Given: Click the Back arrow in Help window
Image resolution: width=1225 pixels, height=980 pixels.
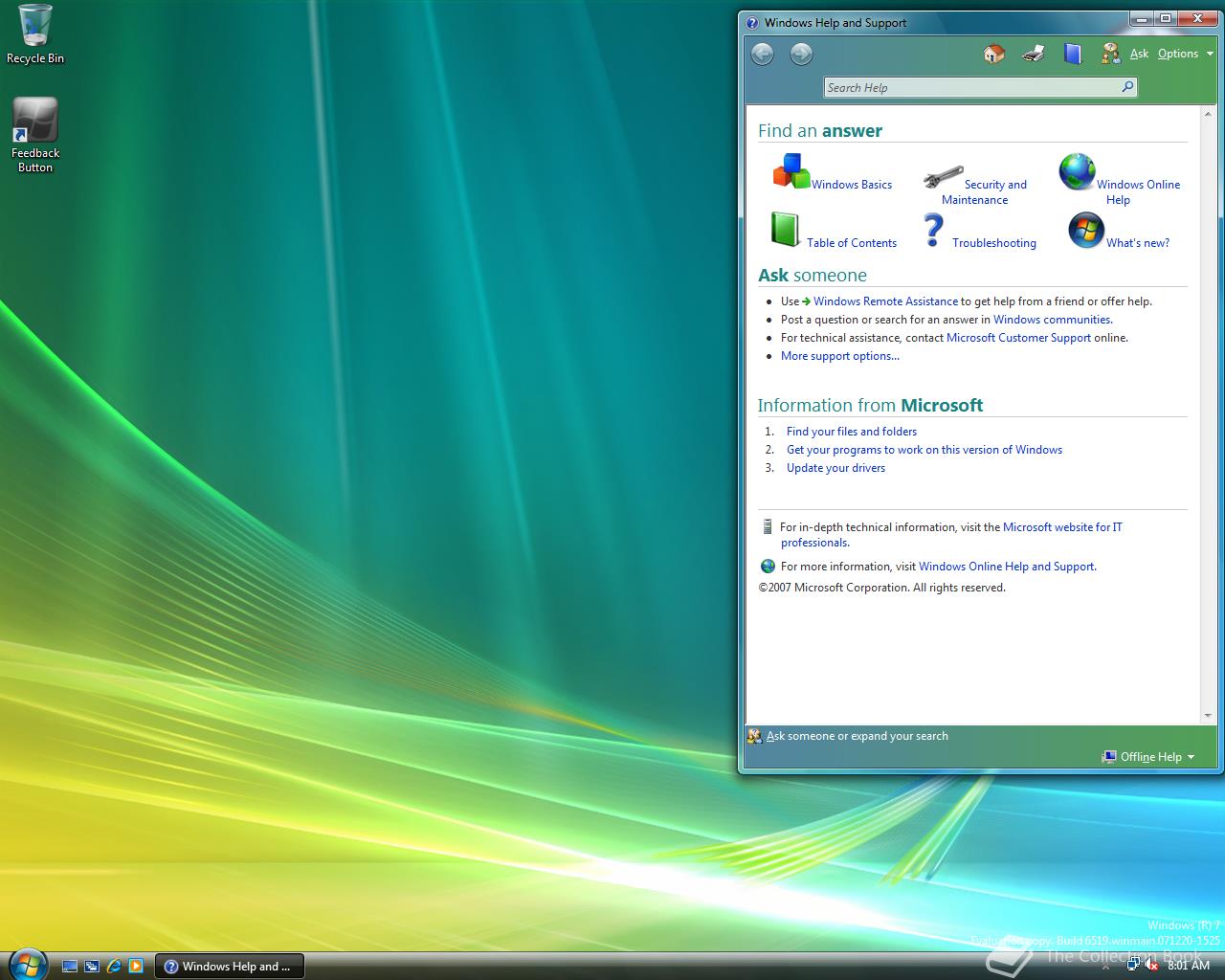Looking at the screenshot, I should (762, 55).
